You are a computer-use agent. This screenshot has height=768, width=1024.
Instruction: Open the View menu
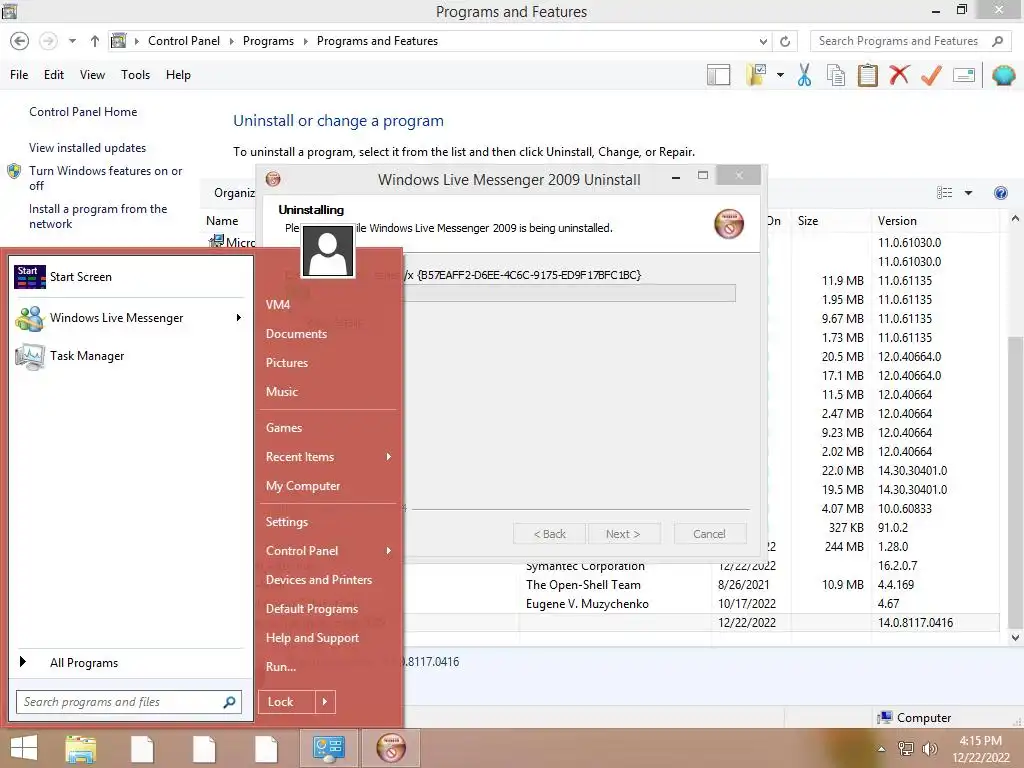click(92, 75)
